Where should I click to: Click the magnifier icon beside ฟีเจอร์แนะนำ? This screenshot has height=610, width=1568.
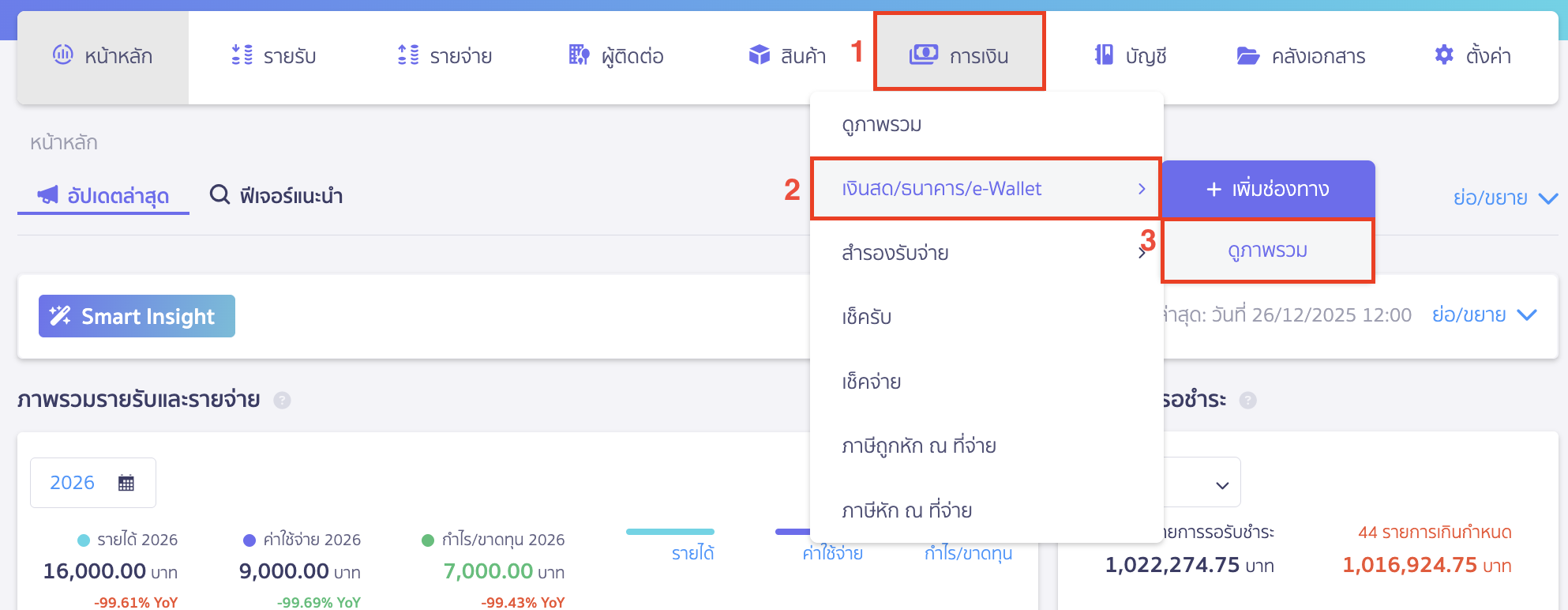218,195
